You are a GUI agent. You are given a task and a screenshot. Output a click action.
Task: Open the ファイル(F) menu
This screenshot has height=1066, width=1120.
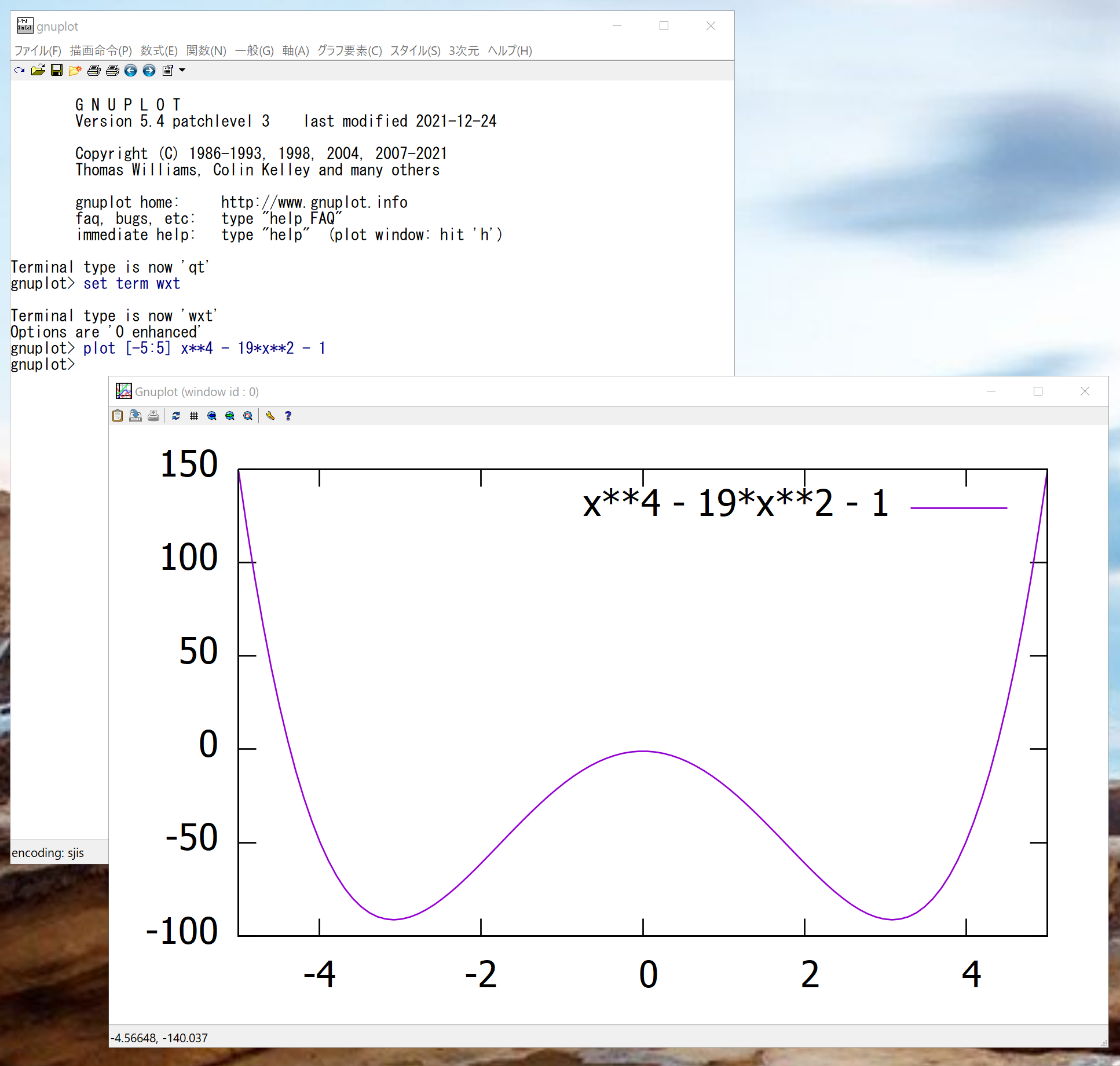tap(38, 51)
